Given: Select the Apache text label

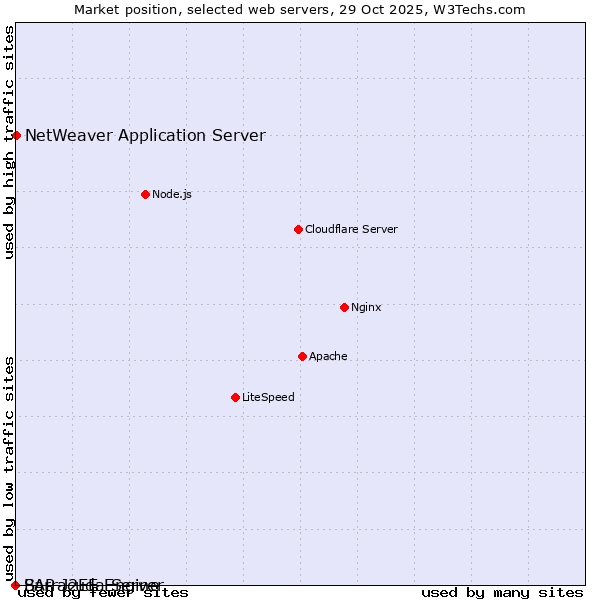Looking at the screenshot, I should tap(328, 356).
